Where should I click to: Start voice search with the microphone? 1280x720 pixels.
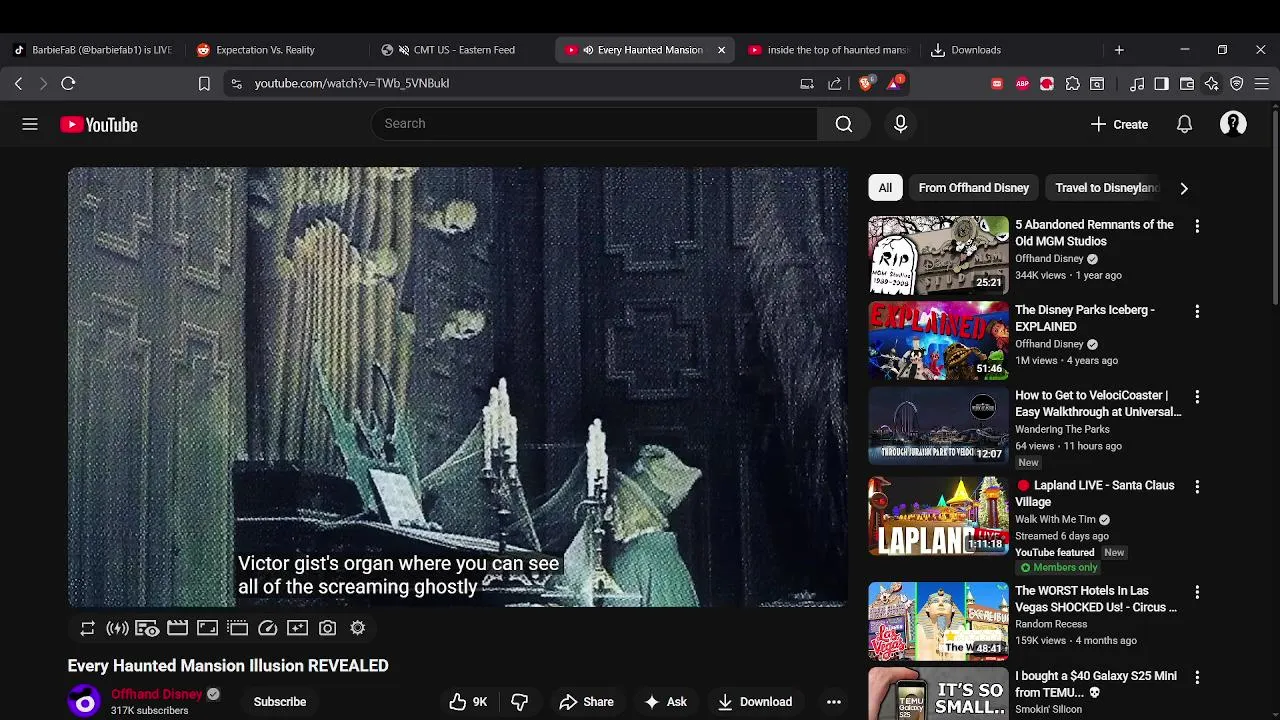(x=900, y=124)
